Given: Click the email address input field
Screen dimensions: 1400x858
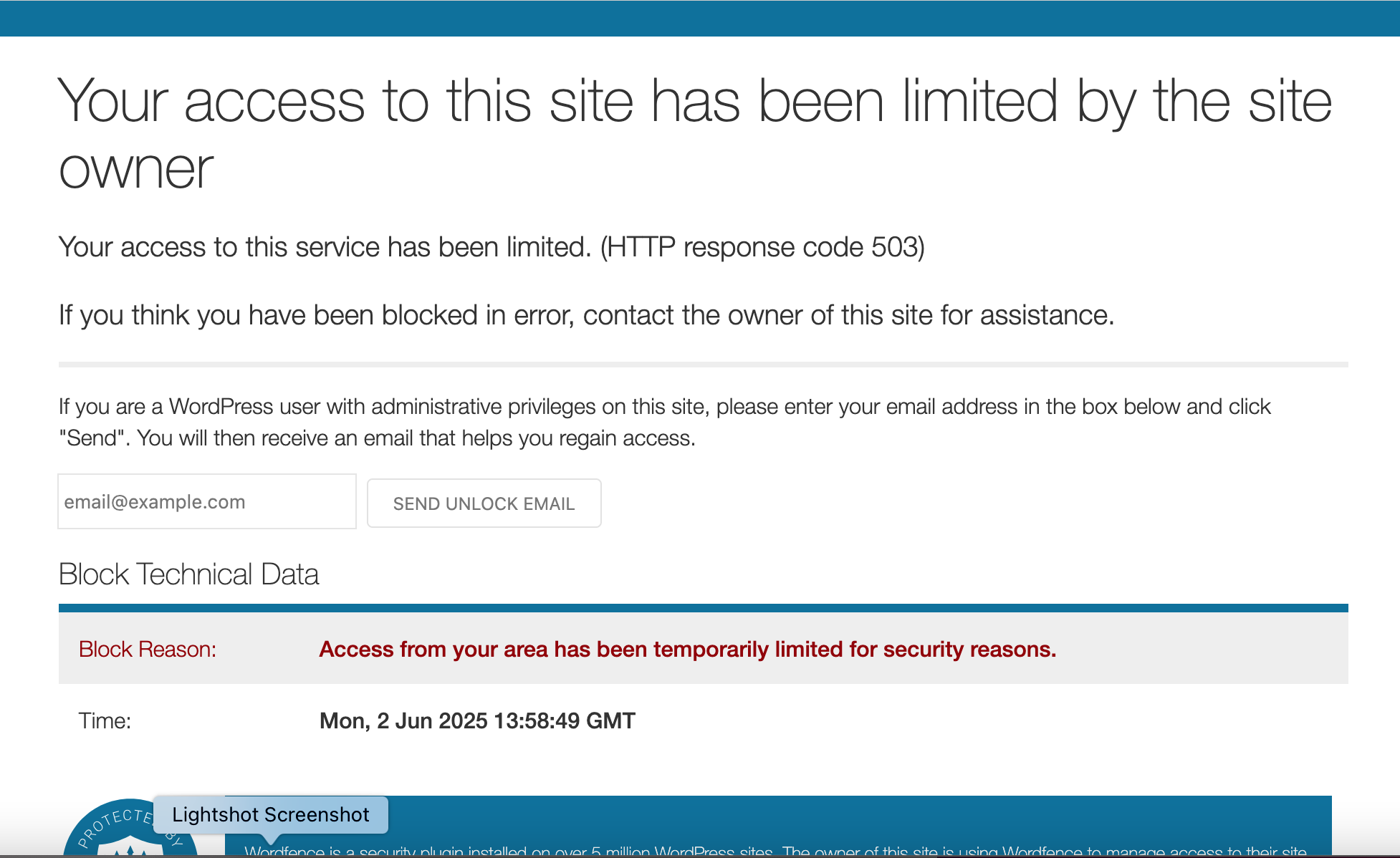Looking at the screenshot, I should coord(207,501).
